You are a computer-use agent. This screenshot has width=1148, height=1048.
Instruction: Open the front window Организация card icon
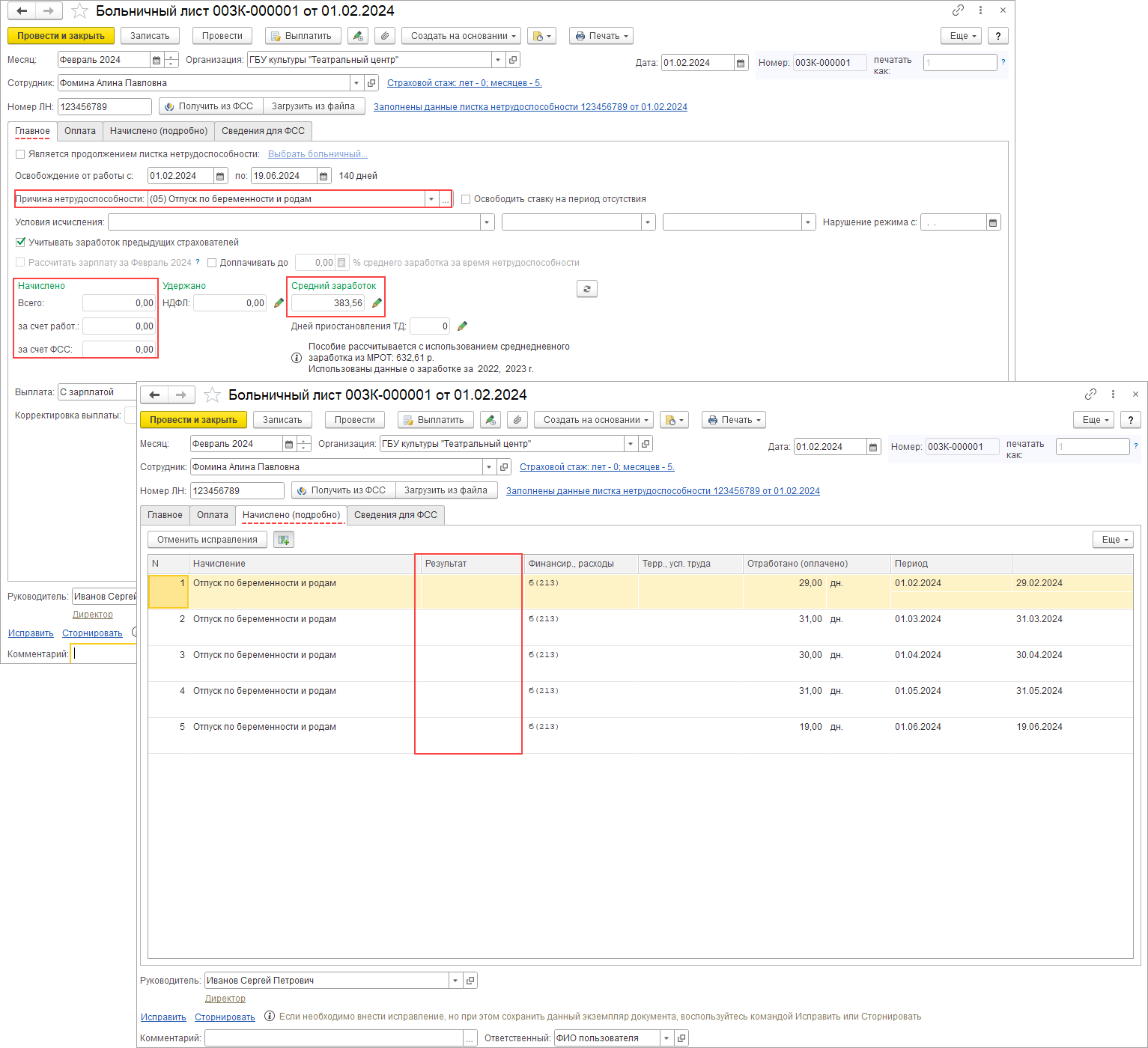pyautogui.click(x=646, y=444)
